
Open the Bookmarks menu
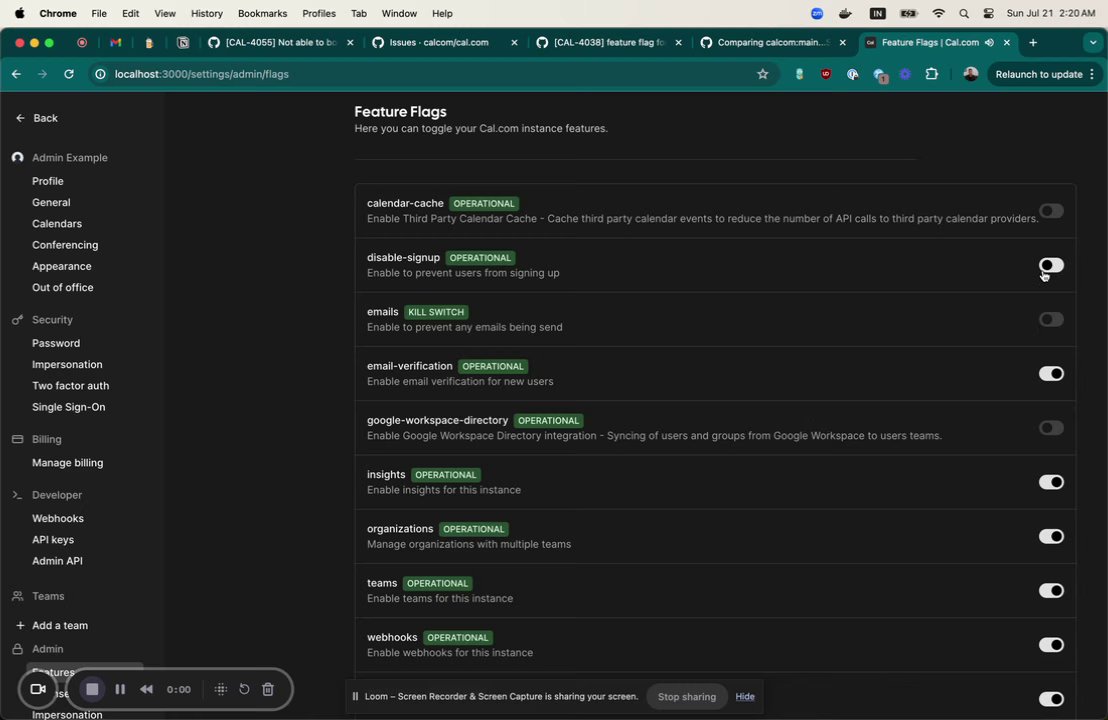coord(262,13)
